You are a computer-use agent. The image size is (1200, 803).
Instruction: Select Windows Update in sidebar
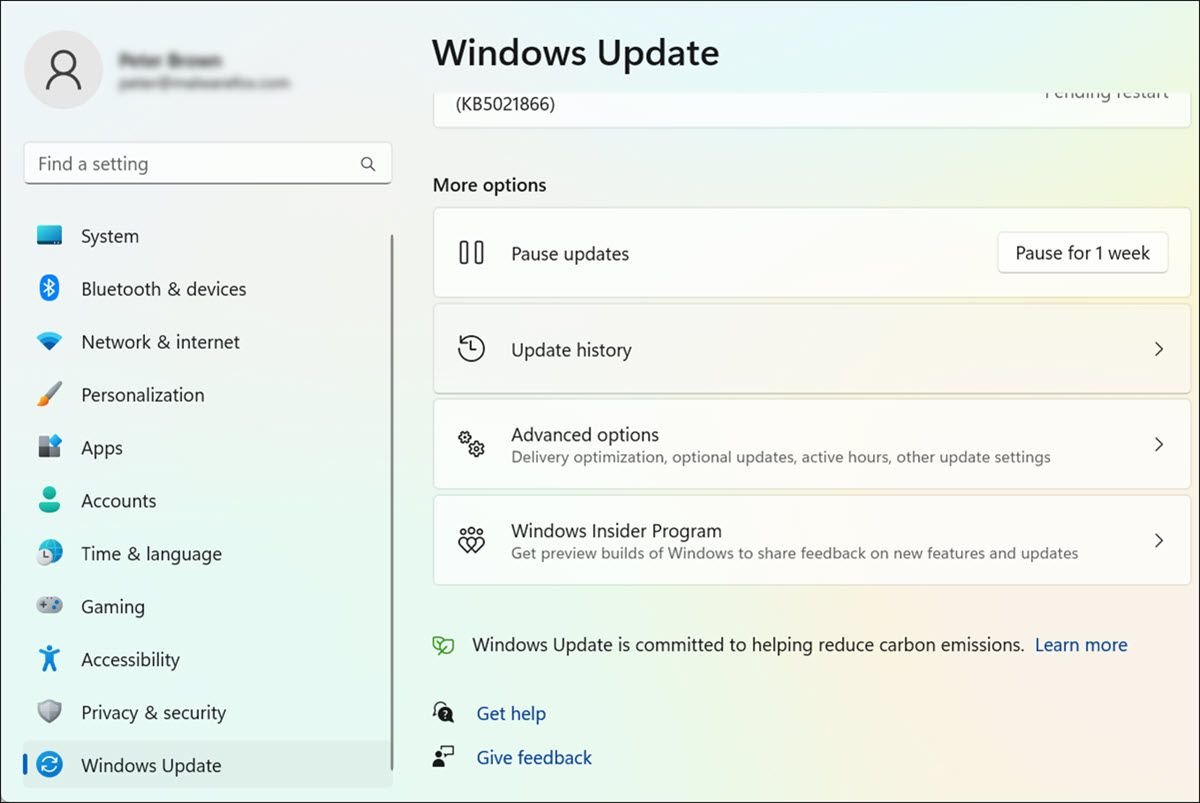tap(206, 765)
